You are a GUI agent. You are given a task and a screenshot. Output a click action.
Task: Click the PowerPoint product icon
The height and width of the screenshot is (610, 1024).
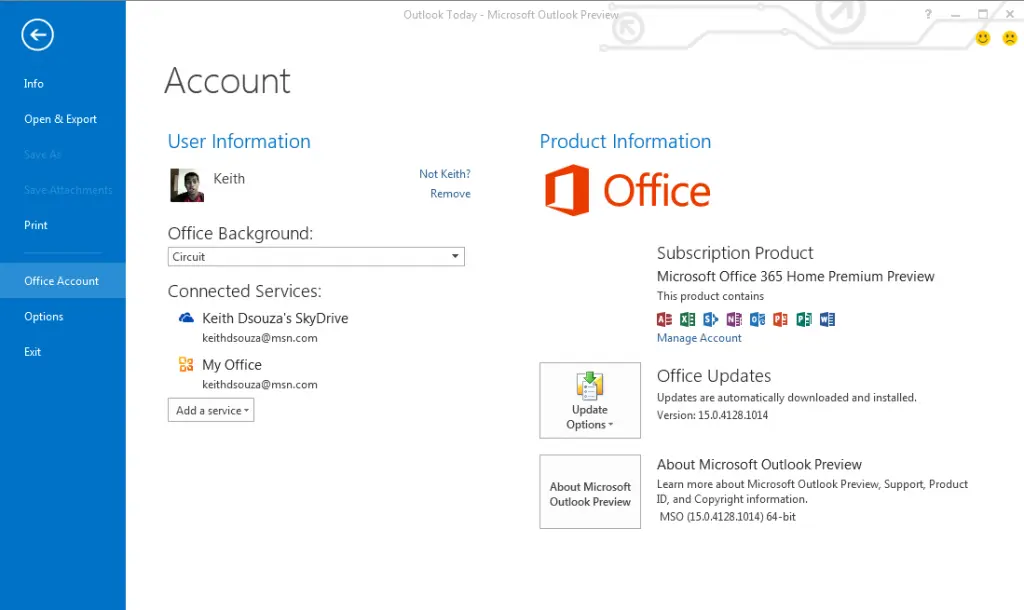pos(780,319)
